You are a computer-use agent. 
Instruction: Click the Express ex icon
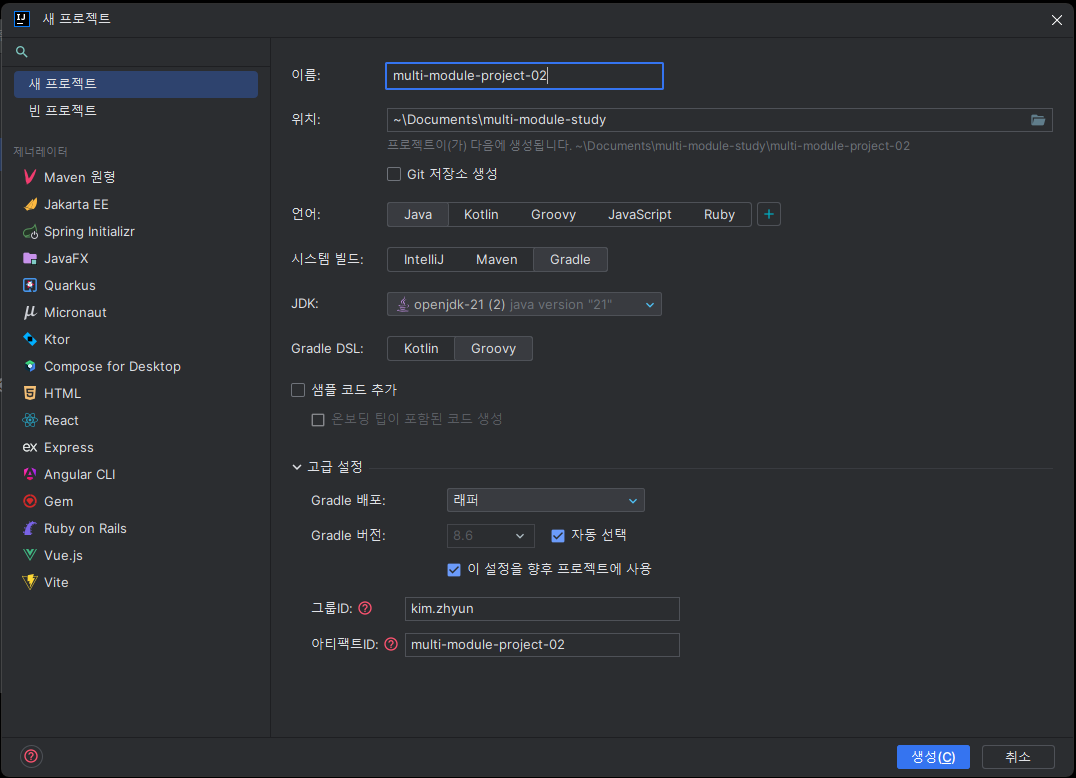[x=30, y=447]
